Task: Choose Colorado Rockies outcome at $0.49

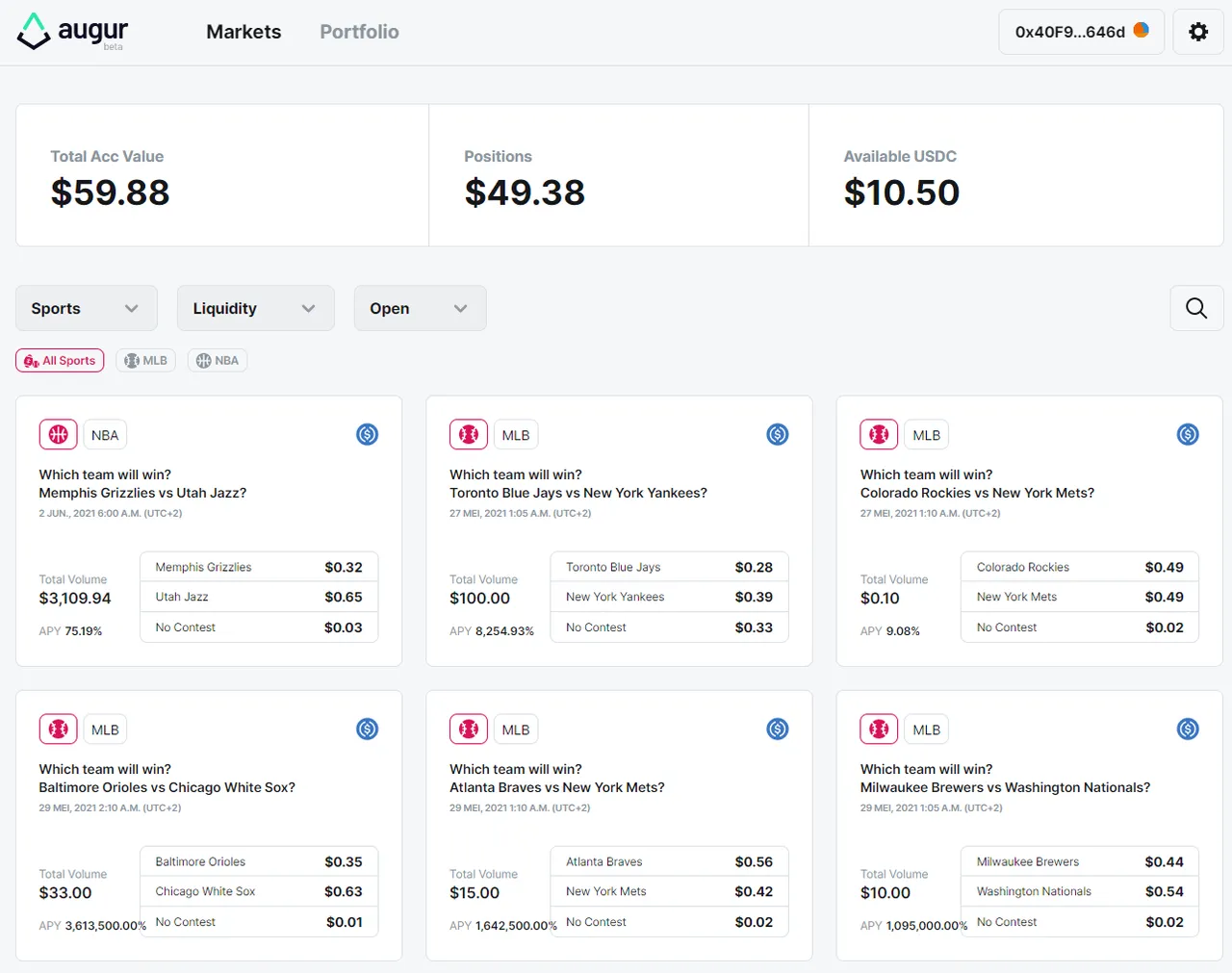Action: coord(1080,567)
